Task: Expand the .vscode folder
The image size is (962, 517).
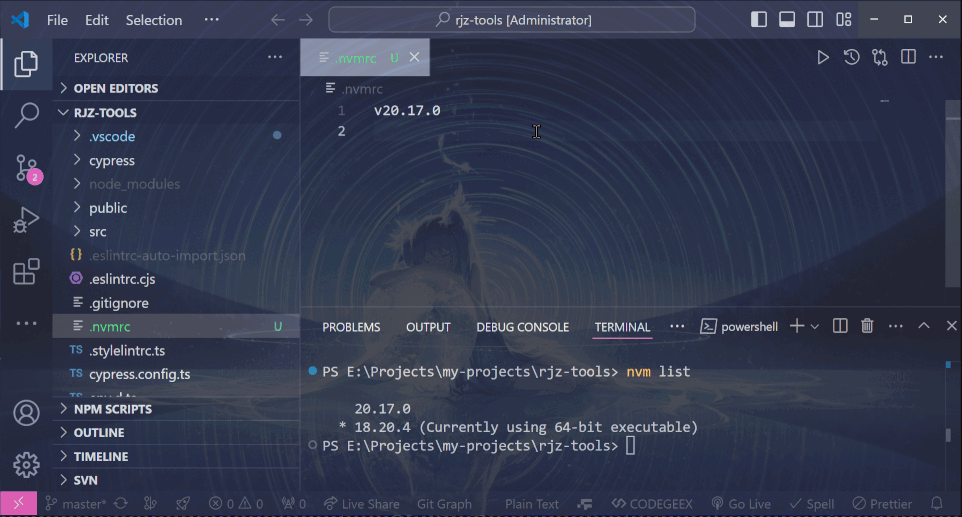Action: pyautogui.click(x=176, y=136)
